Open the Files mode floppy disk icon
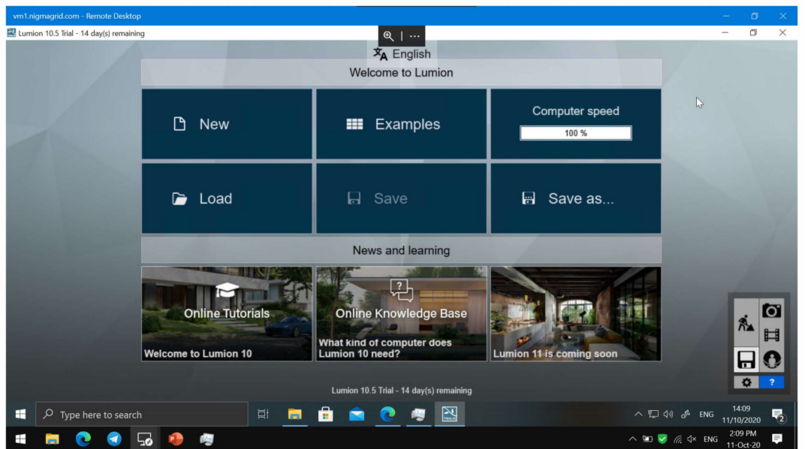The image size is (805, 449). 745,359
